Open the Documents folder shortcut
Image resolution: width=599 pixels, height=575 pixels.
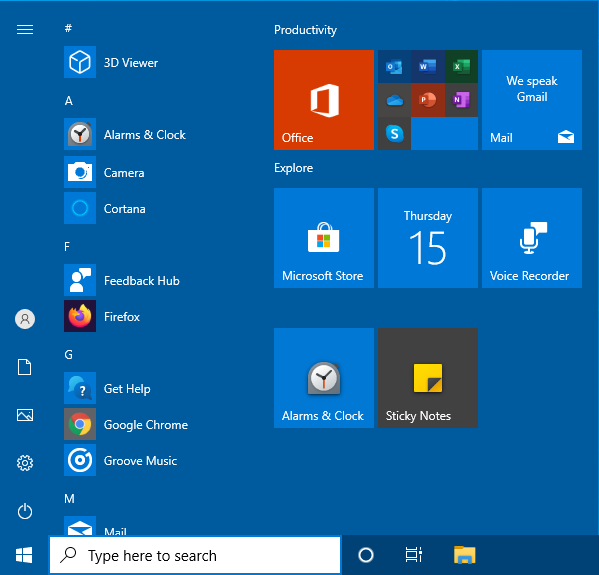click(x=25, y=367)
